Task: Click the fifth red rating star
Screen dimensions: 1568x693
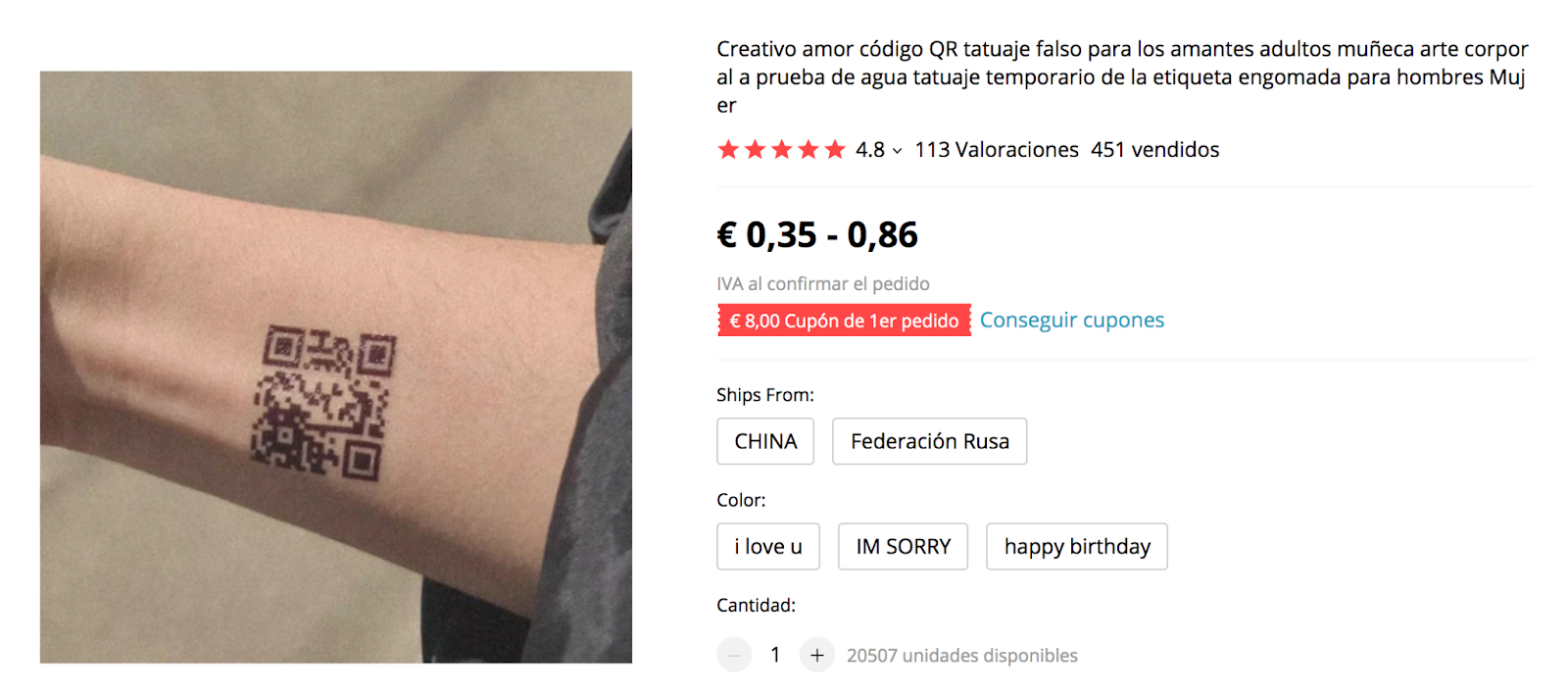Action: click(835, 150)
